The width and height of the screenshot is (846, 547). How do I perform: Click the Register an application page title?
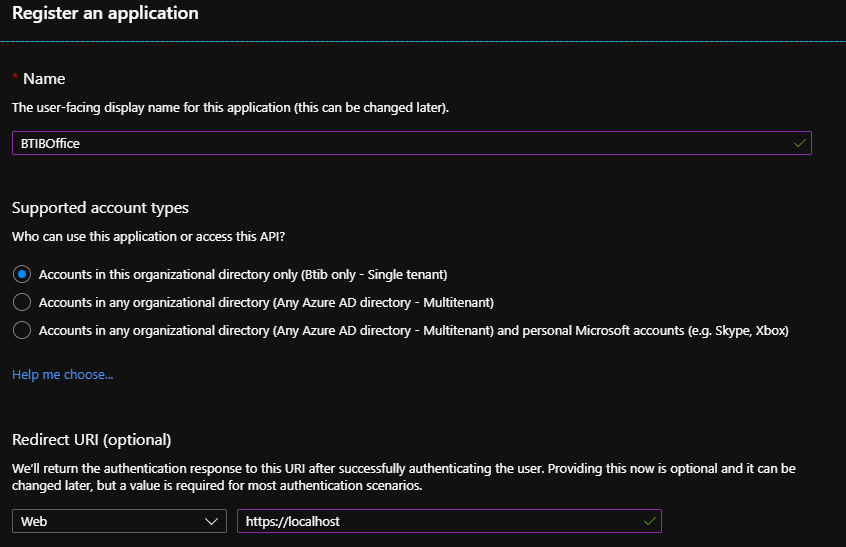tap(105, 14)
